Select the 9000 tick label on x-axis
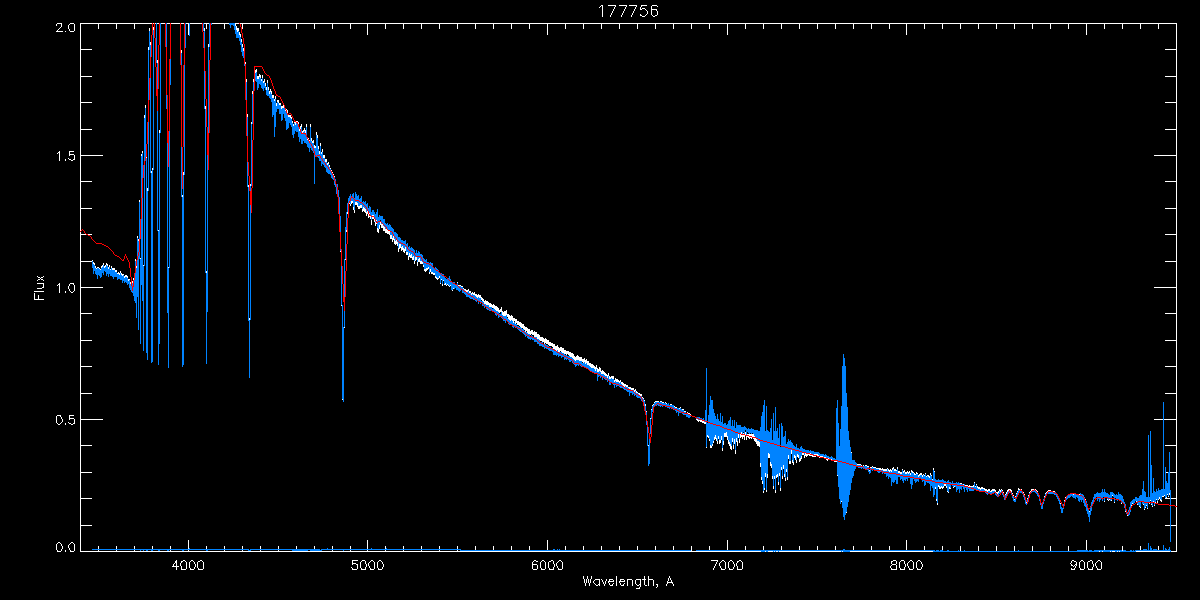 tap(1086, 564)
